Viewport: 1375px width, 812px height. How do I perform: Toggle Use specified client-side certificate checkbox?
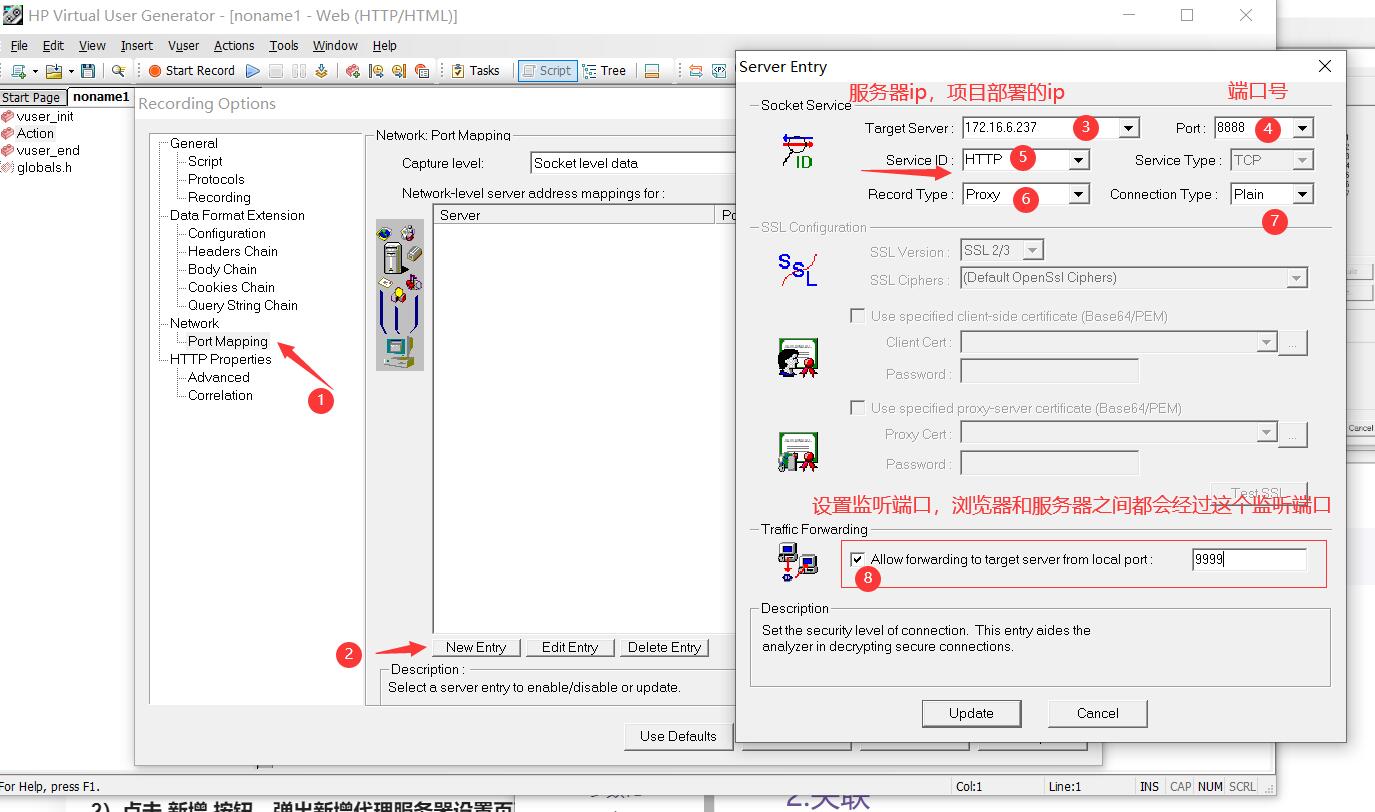(857, 316)
